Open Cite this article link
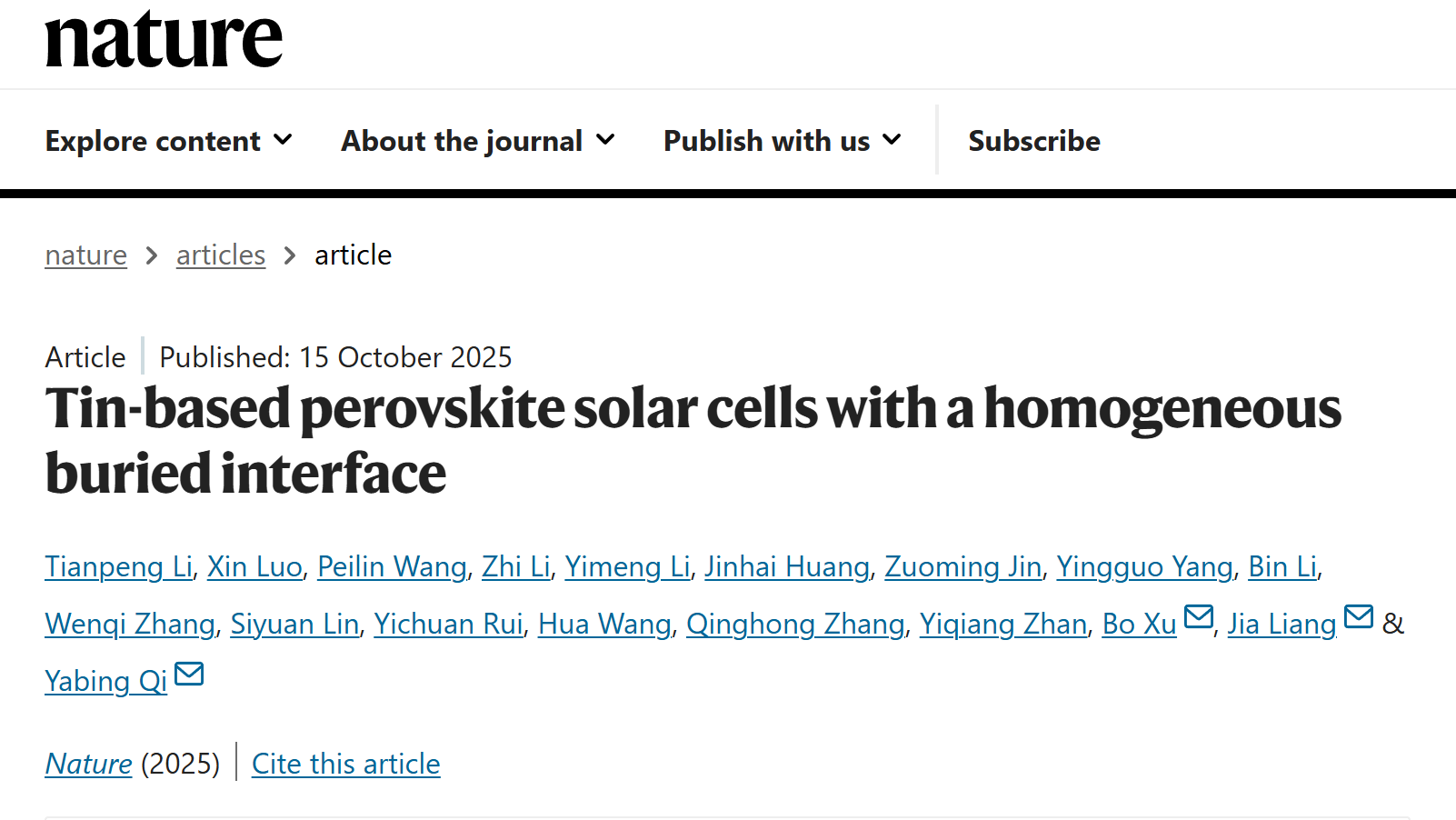The height and width of the screenshot is (820, 1456). click(346, 764)
